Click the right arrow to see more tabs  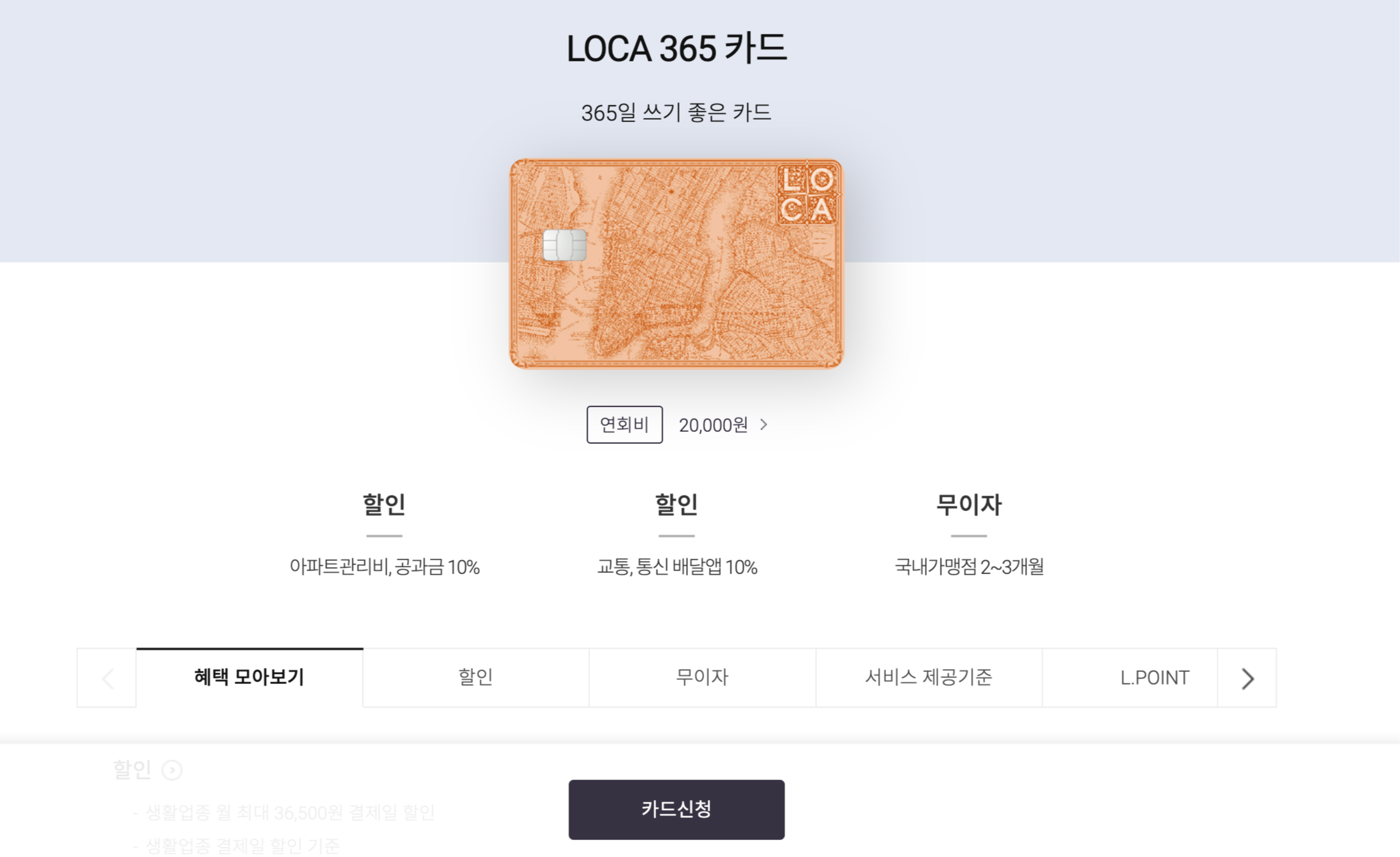[x=1248, y=677]
